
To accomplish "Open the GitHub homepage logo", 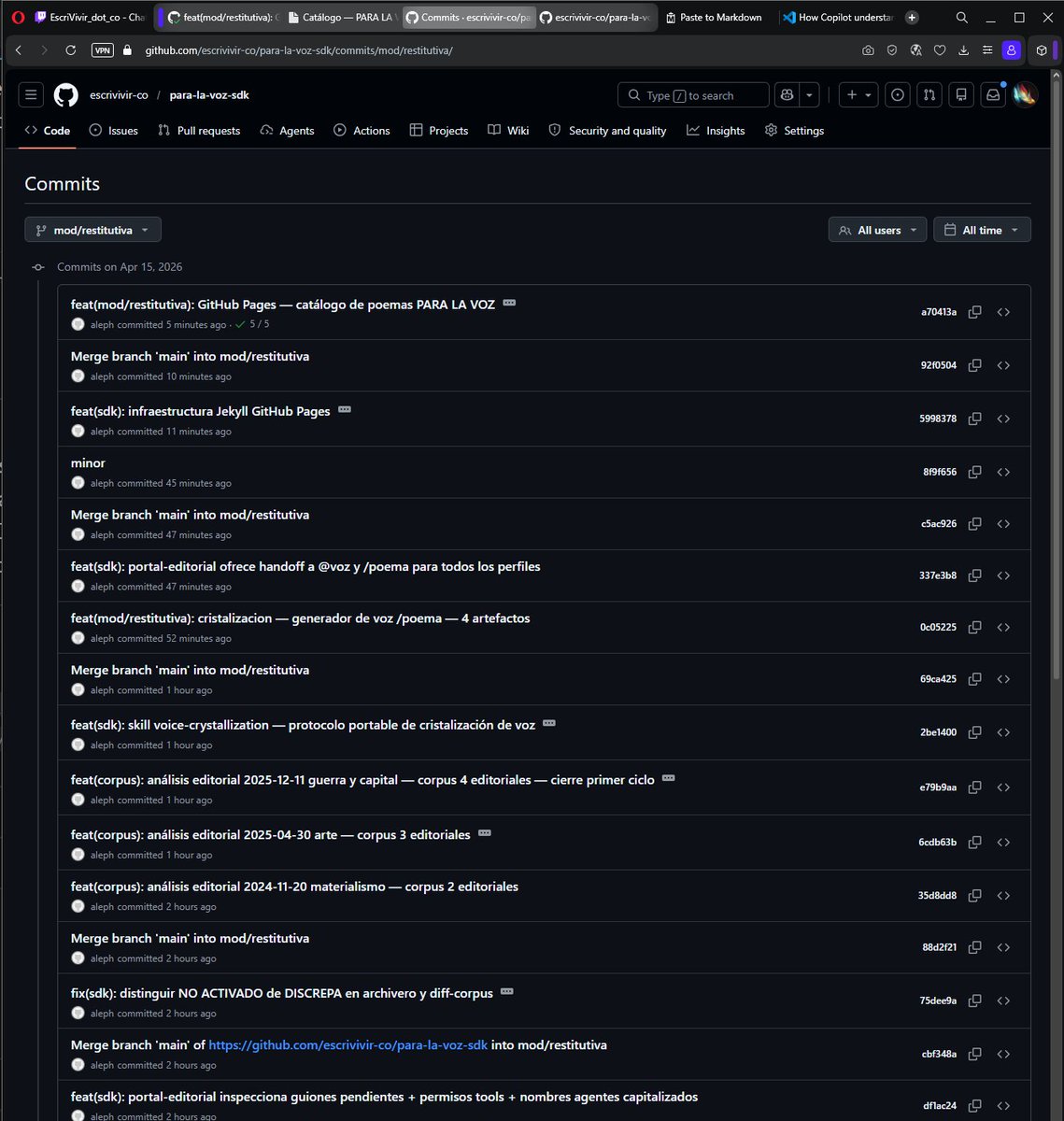I will (x=65, y=94).
